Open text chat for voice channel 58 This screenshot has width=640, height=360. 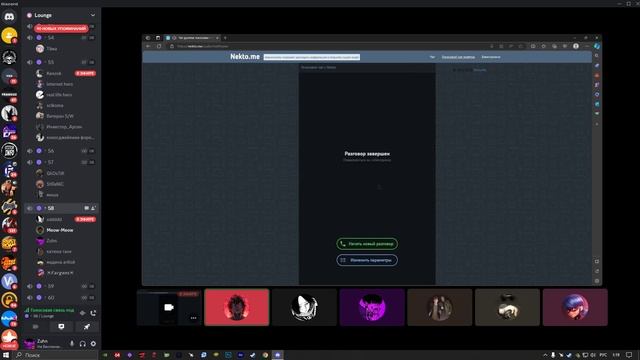click(86, 208)
